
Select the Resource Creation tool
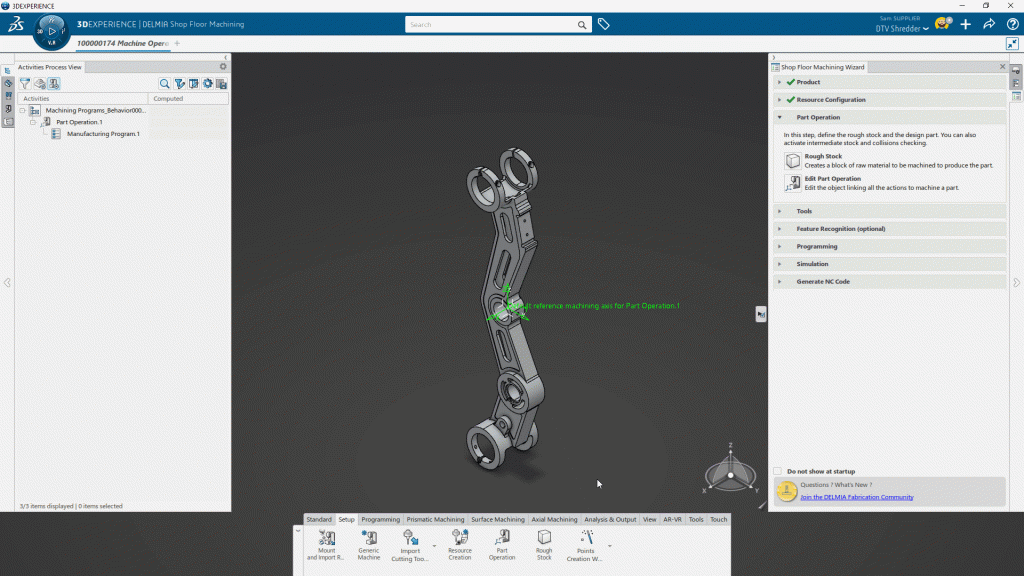tap(460, 538)
